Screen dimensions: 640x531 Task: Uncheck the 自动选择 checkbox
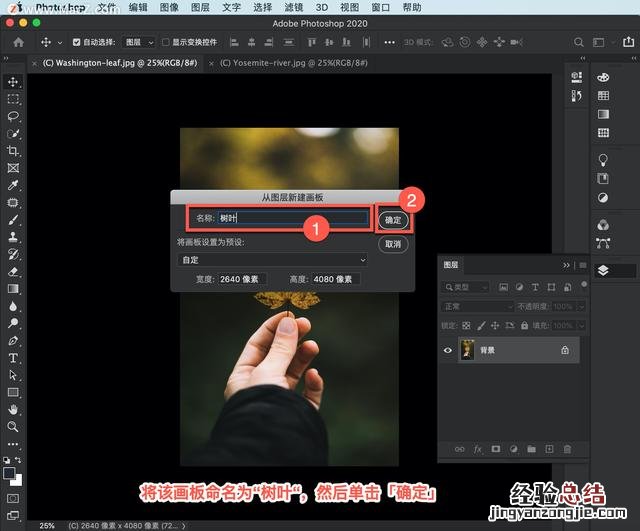click(76, 43)
